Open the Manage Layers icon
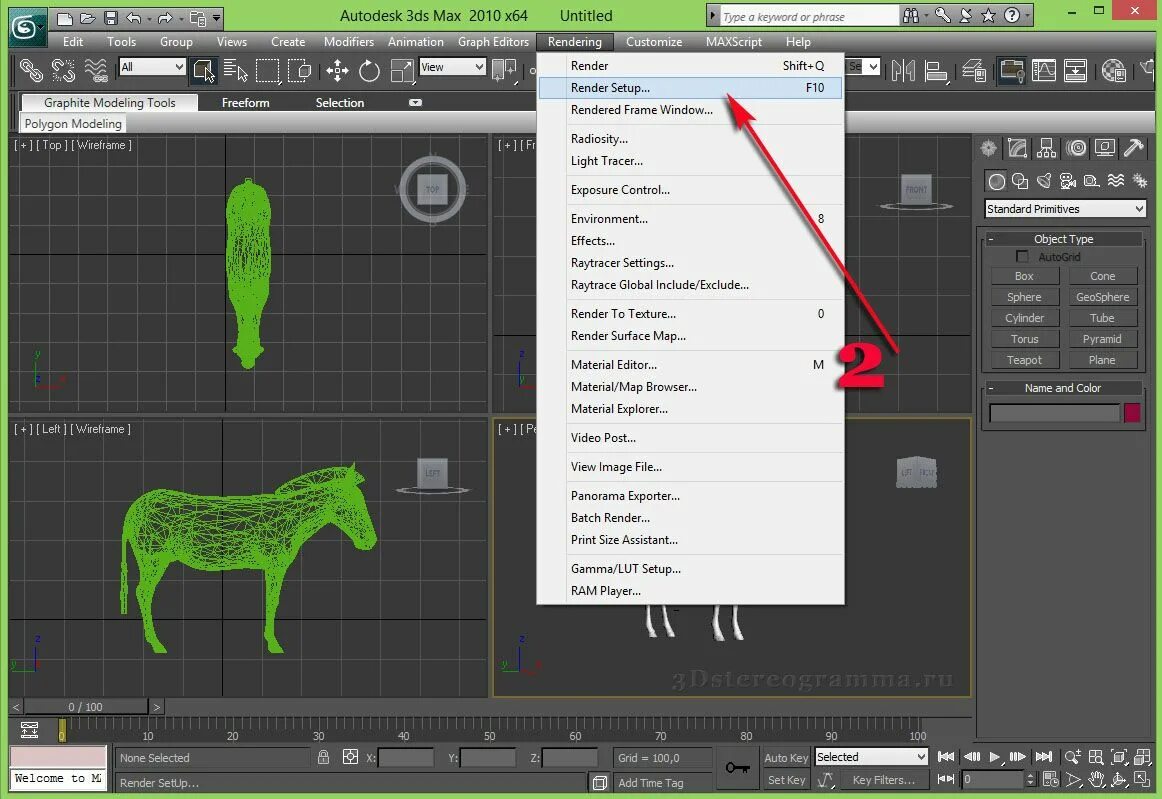The height and width of the screenshot is (799, 1162). (x=974, y=70)
